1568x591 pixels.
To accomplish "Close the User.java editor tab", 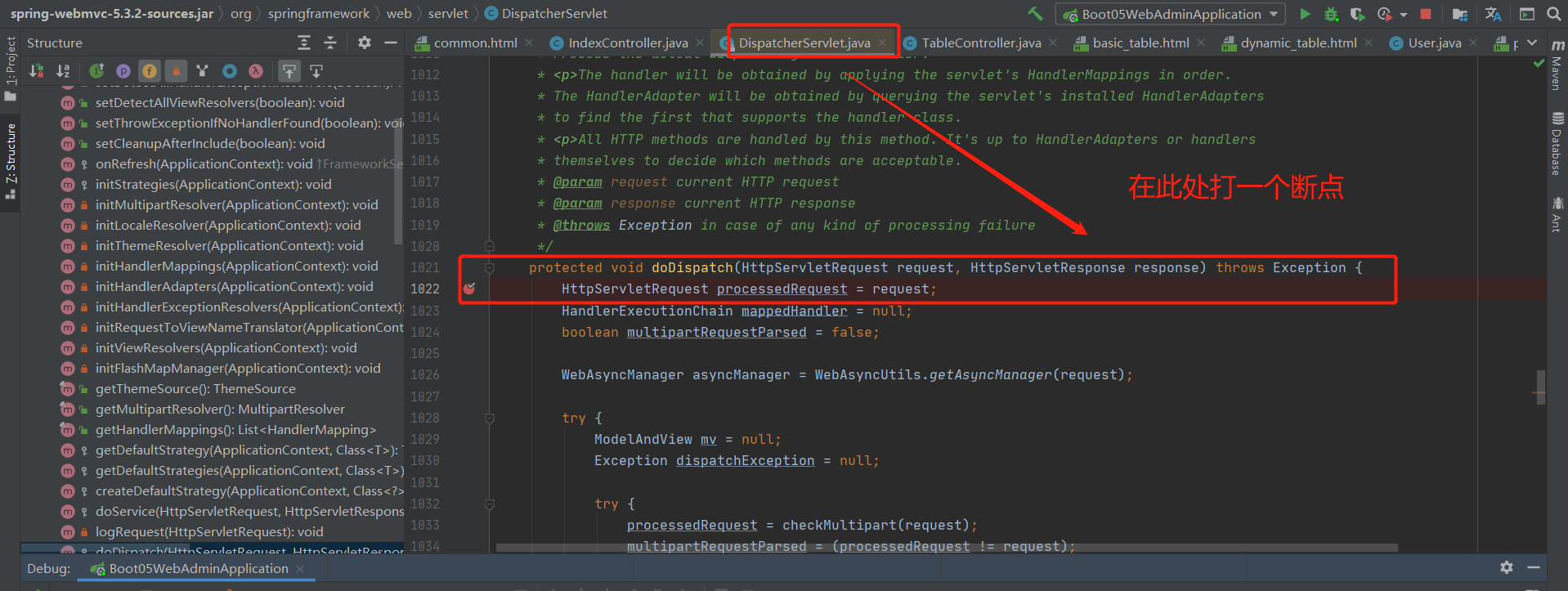I will (x=1473, y=43).
